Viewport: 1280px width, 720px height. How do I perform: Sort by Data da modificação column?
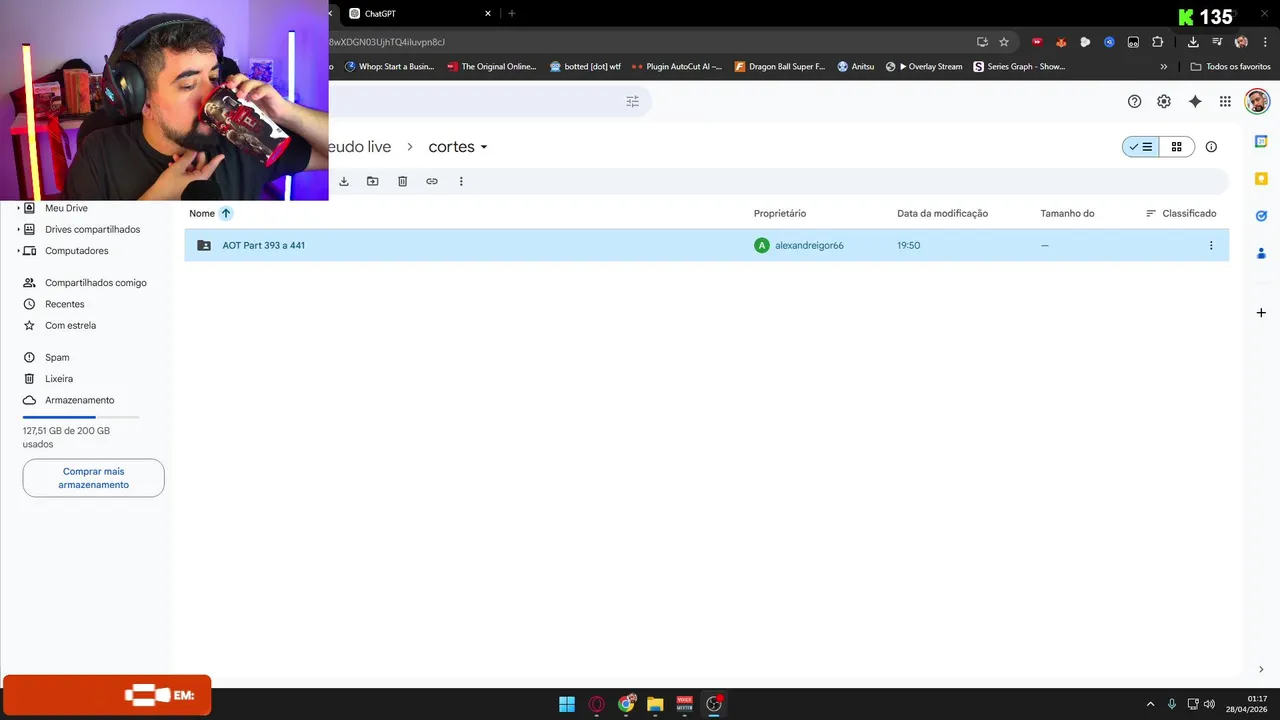(x=942, y=213)
